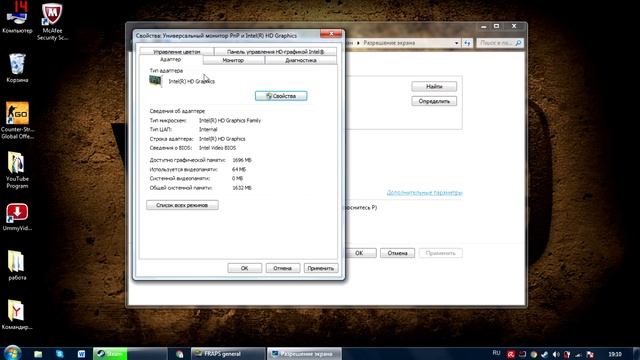The height and width of the screenshot is (360, 640).
Task: Click Разрешение экрана breadcrumb in address bar
Action: pos(389,43)
